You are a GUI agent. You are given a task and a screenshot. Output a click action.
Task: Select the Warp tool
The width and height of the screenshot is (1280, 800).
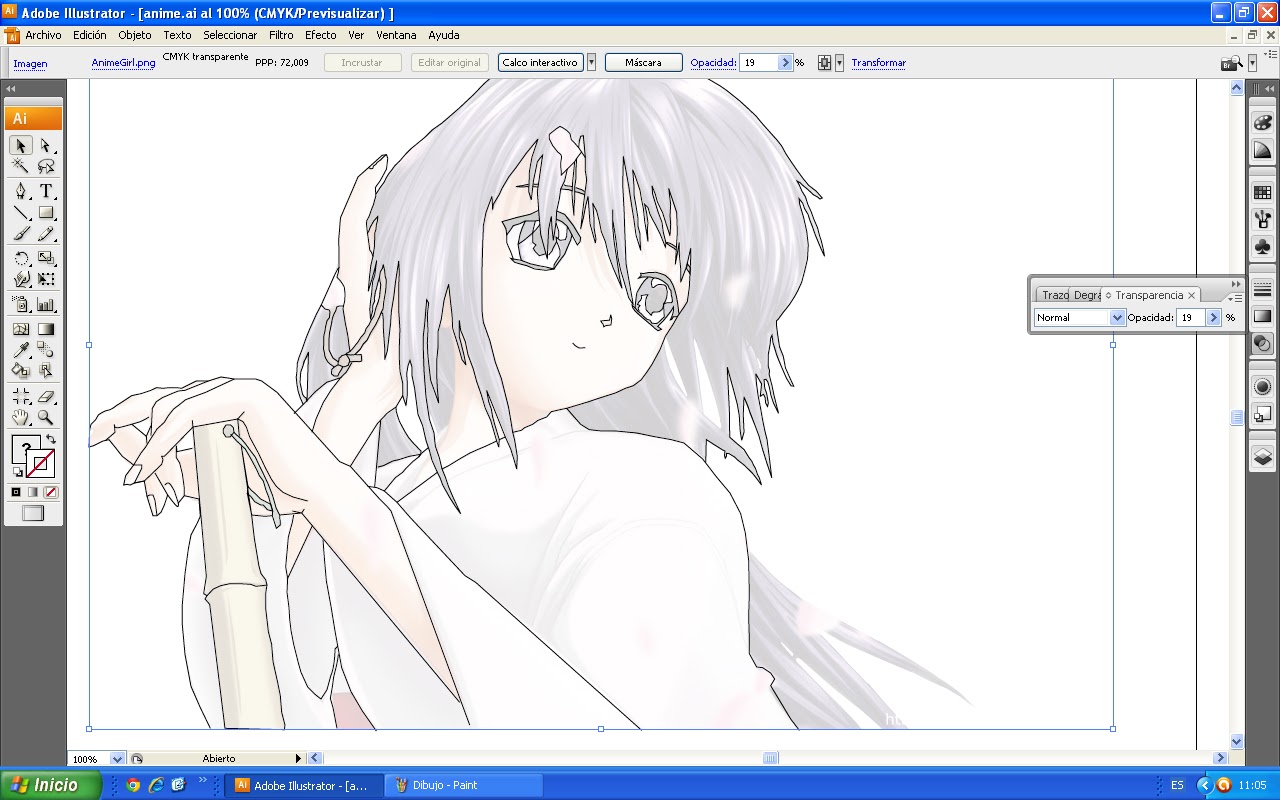[x=21, y=279]
